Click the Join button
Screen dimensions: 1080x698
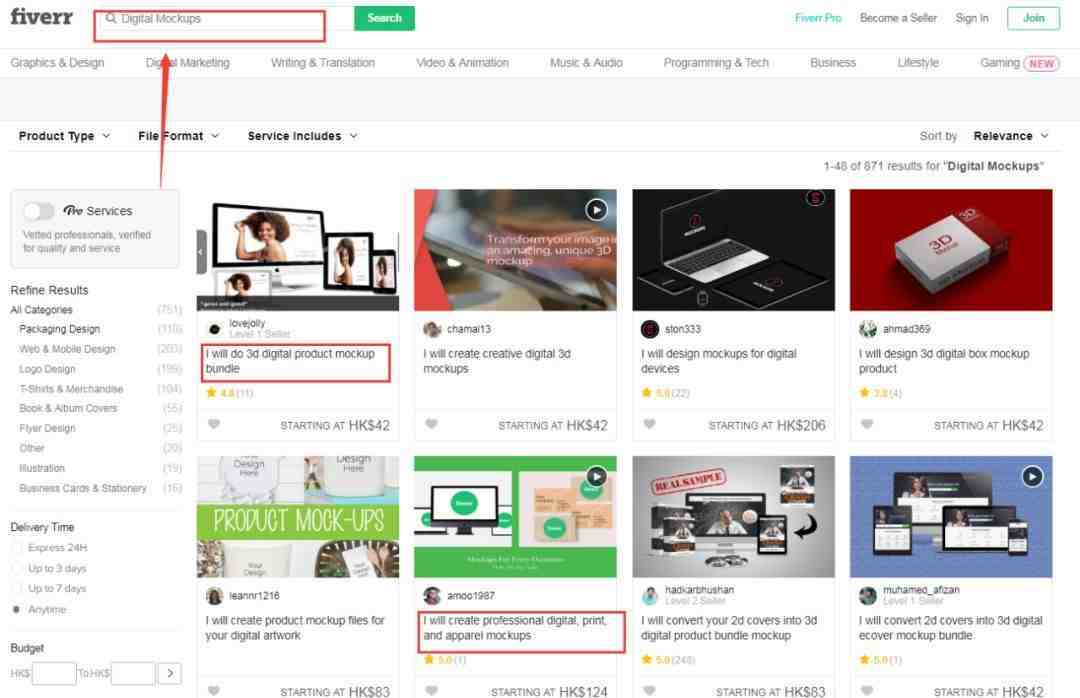(1033, 18)
